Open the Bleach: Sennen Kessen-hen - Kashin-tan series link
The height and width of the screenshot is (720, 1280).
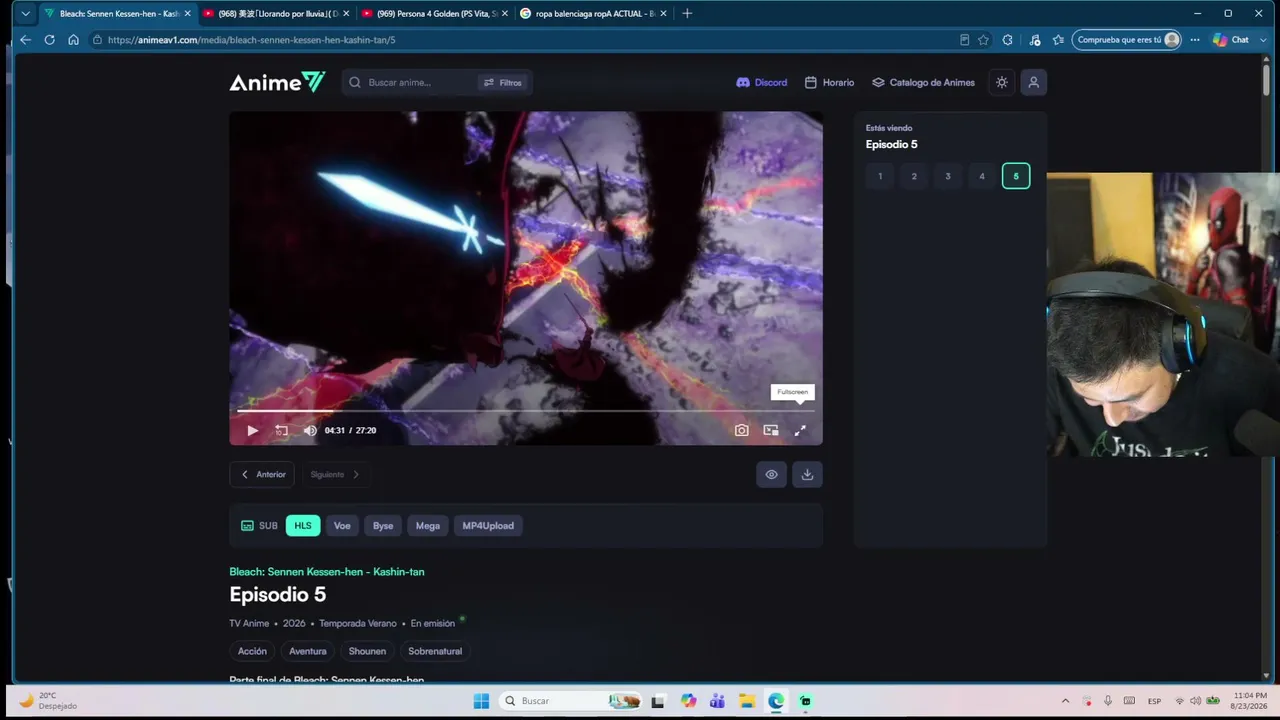pyautogui.click(x=327, y=572)
